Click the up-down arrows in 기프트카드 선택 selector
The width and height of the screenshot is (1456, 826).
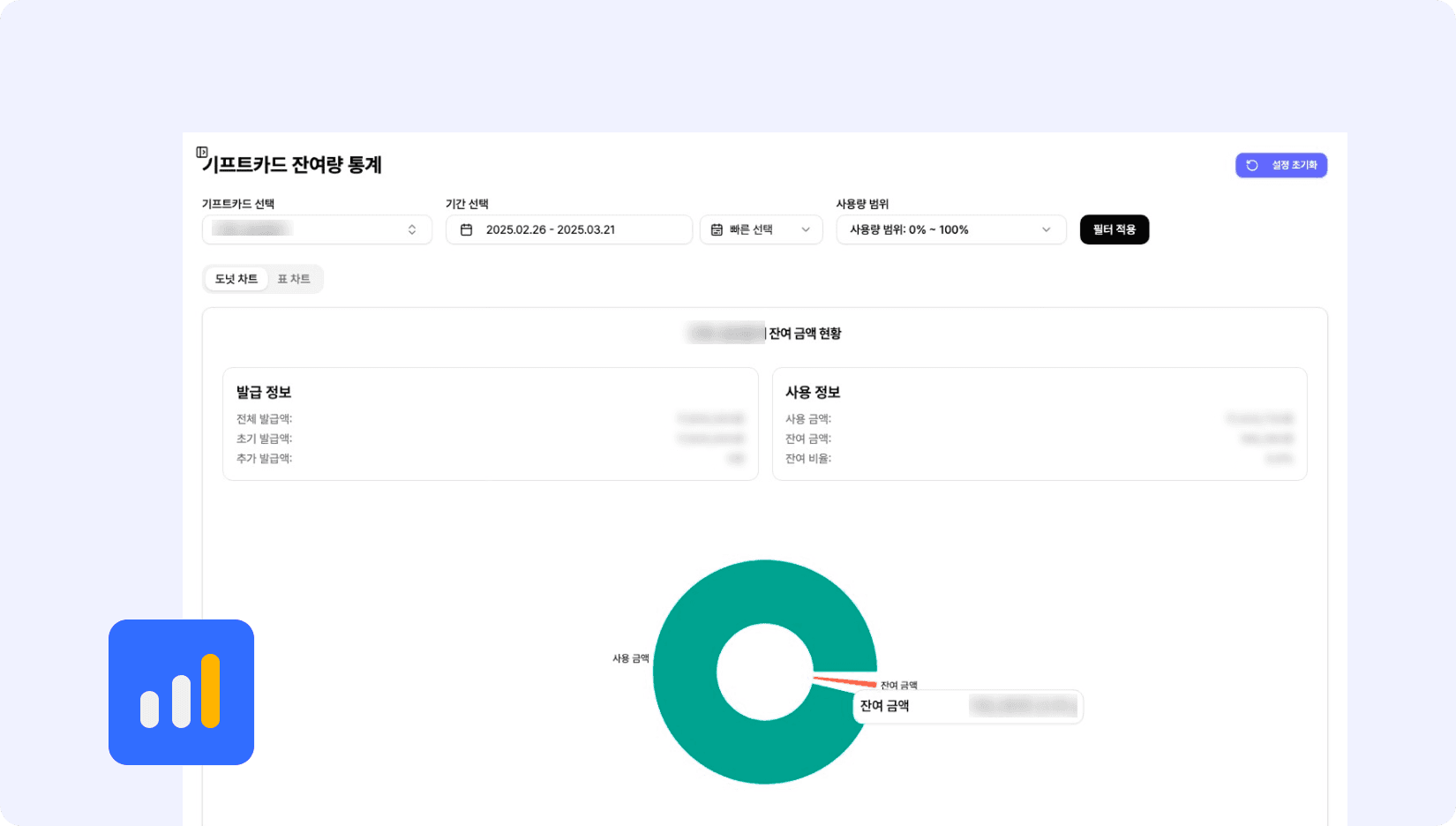pos(412,229)
